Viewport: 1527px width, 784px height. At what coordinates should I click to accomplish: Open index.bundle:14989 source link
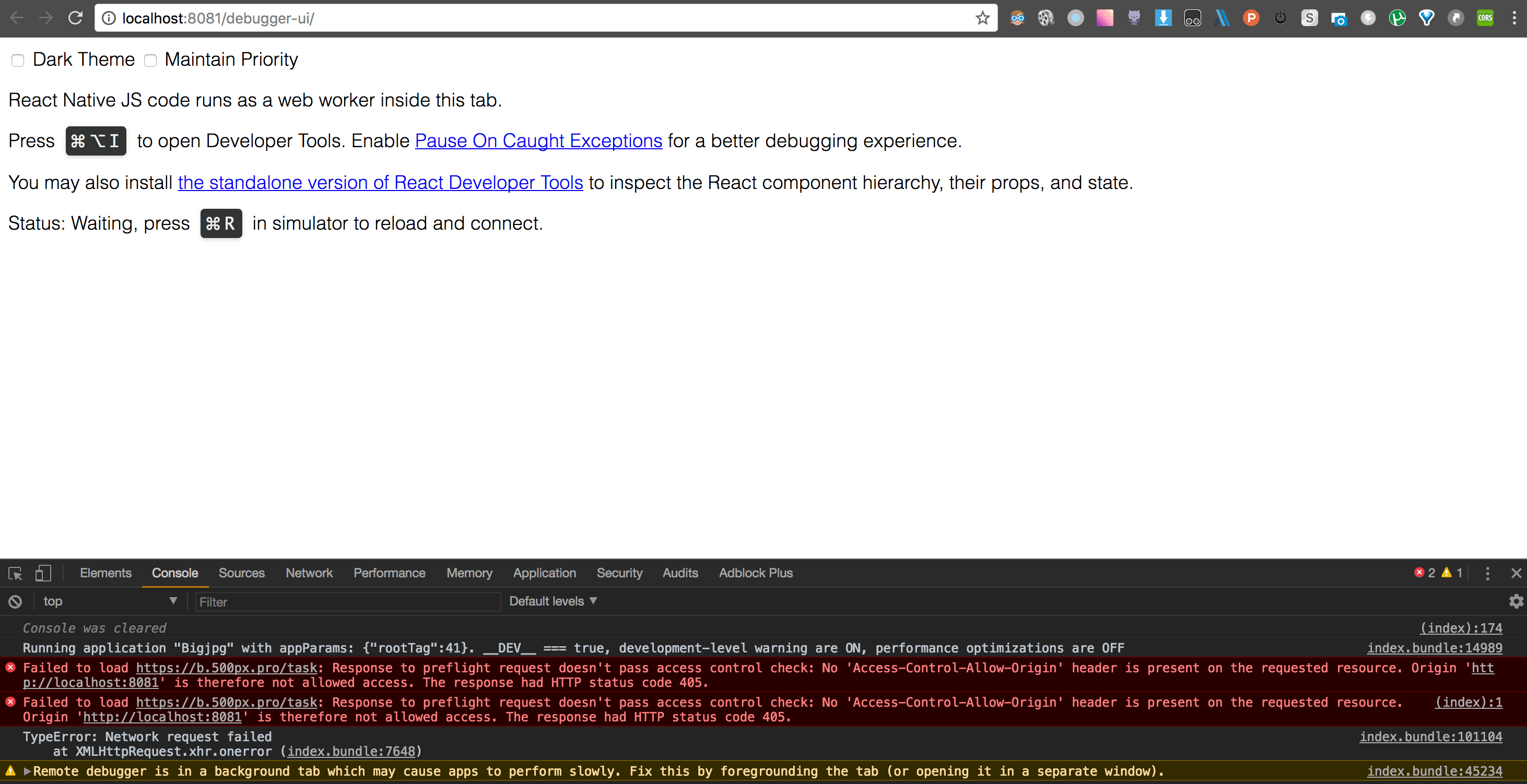(1434, 648)
